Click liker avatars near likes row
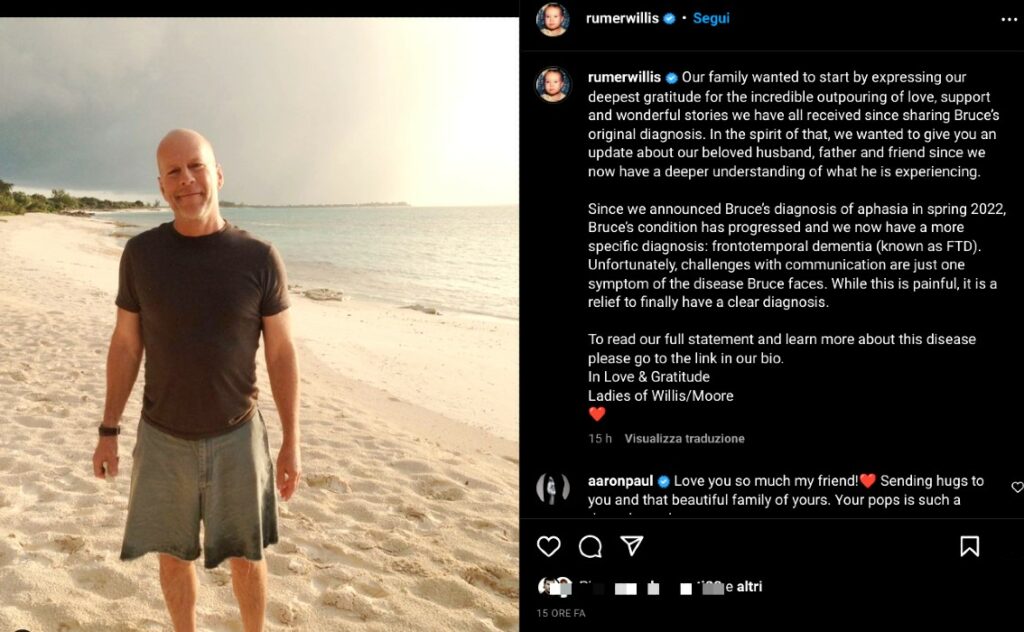The height and width of the screenshot is (632, 1024). [555, 586]
